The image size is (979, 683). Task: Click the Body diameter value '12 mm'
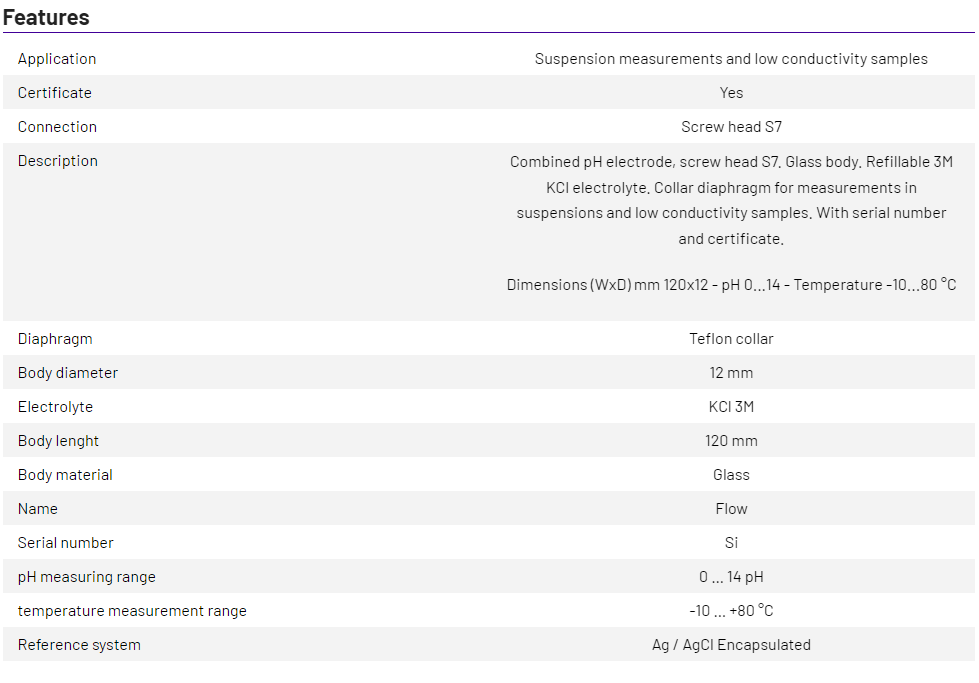[x=731, y=373]
